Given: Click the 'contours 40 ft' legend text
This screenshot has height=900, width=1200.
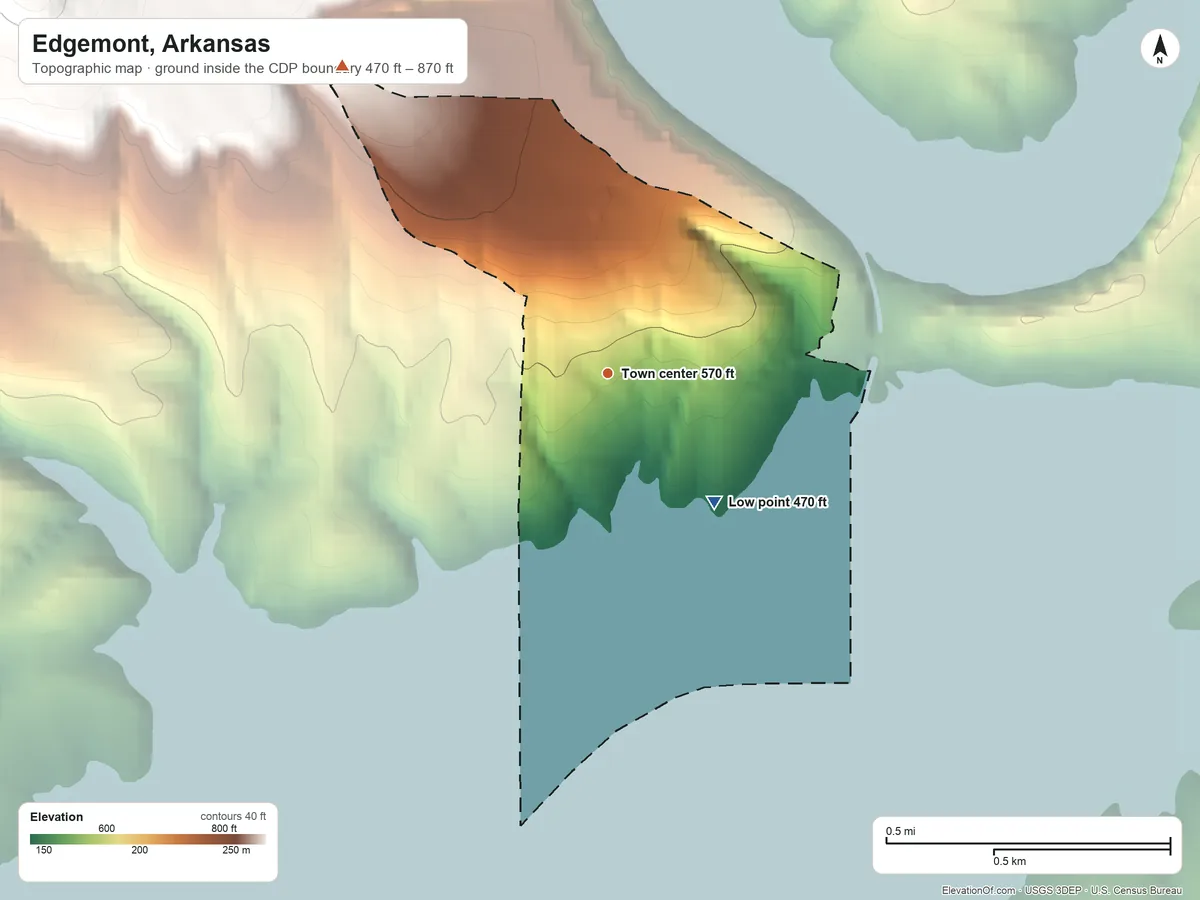Looking at the screenshot, I should pyautogui.click(x=233, y=816).
